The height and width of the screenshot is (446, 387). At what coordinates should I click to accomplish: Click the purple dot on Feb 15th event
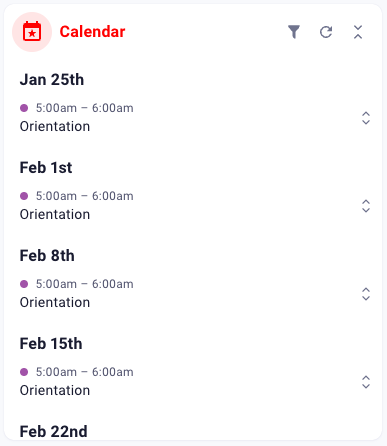pos(24,372)
